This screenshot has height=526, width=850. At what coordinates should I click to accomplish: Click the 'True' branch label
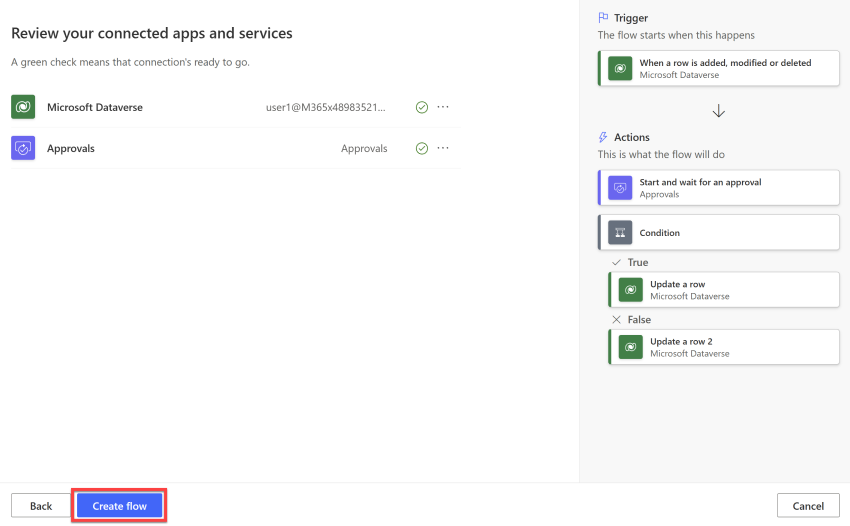coord(638,262)
